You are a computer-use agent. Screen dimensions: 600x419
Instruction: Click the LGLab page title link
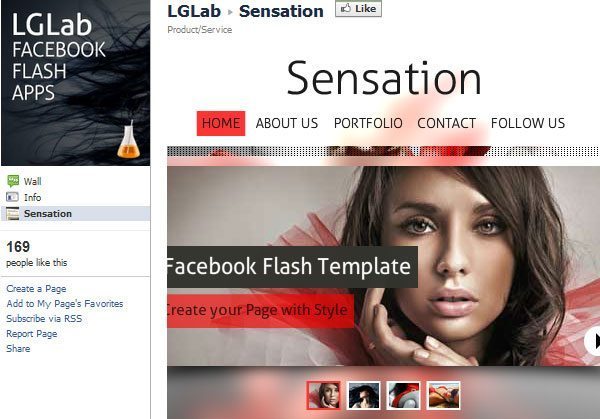point(194,11)
